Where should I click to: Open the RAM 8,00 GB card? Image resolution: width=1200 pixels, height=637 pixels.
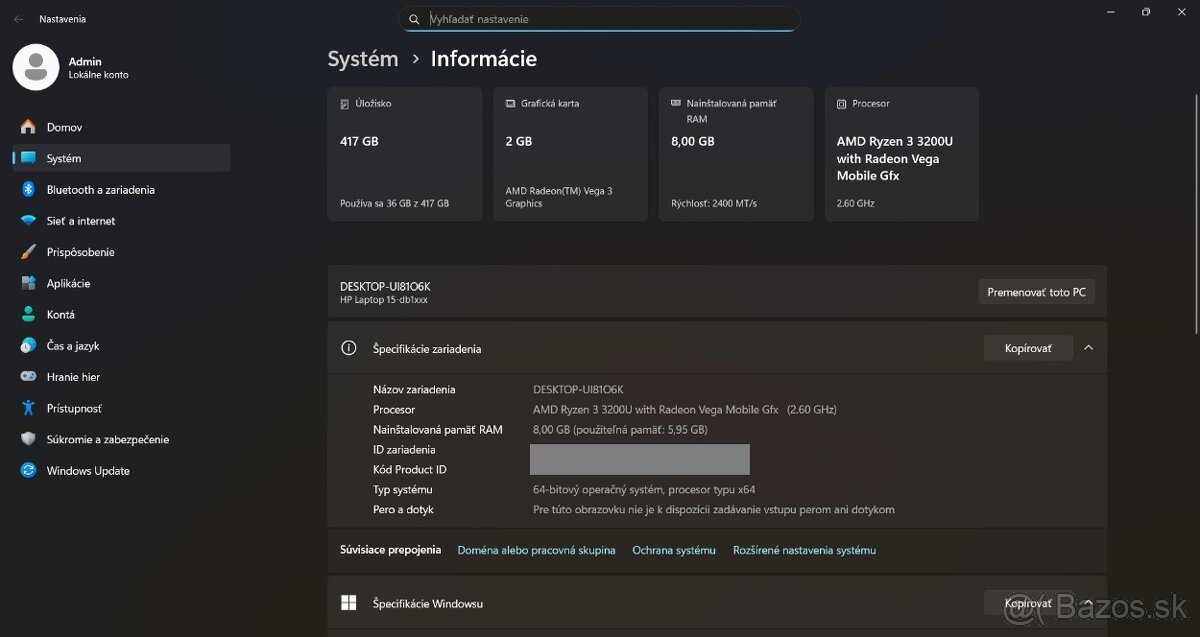click(x=736, y=154)
